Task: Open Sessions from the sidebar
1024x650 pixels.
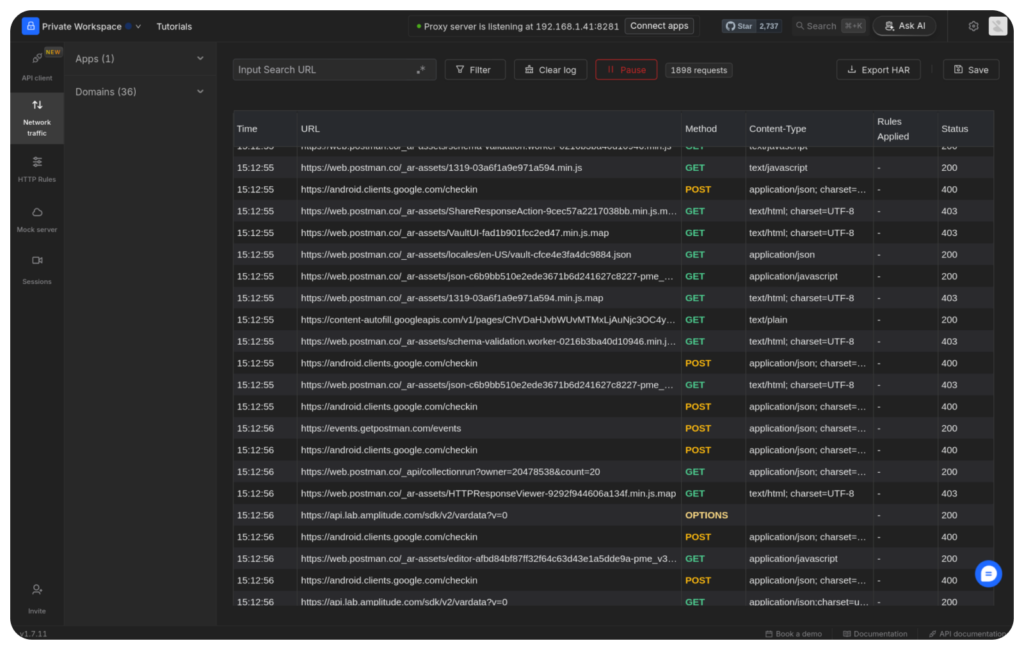Action: pos(37,269)
